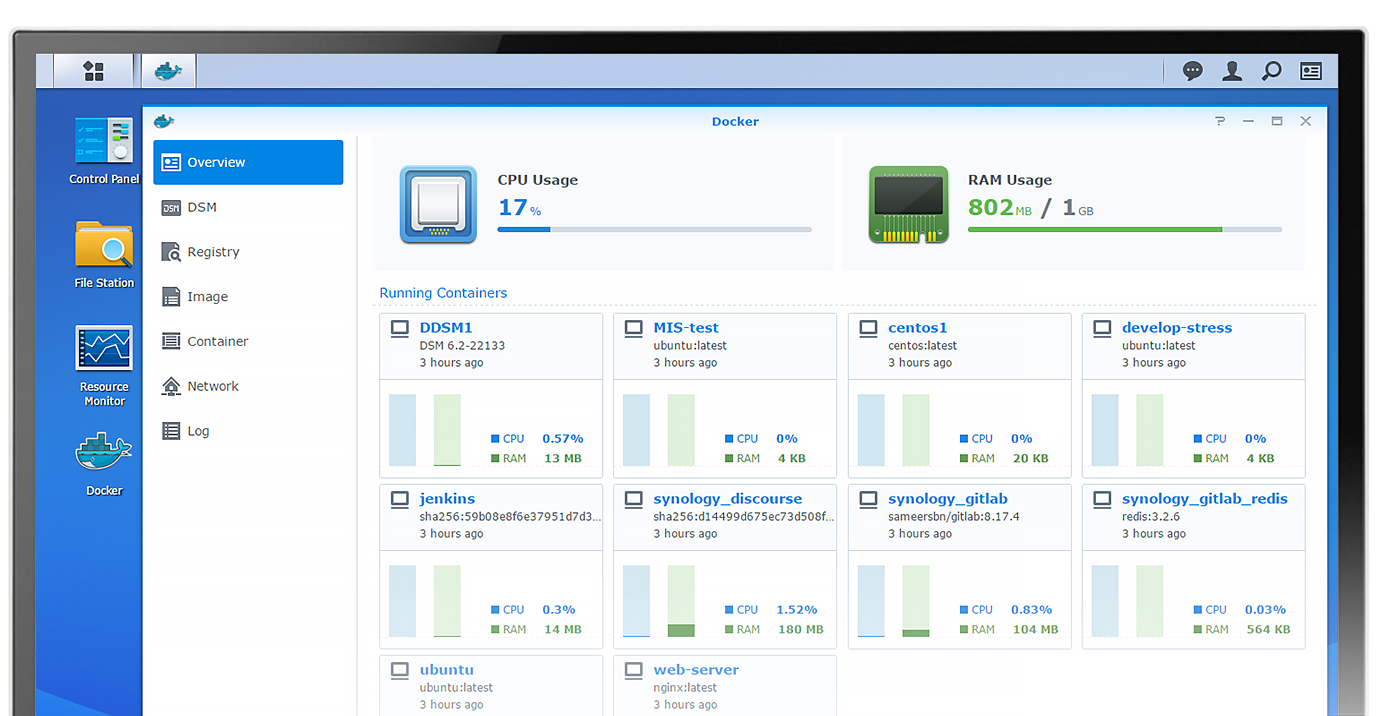Open the jenkins container link

[x=447, y=498]
